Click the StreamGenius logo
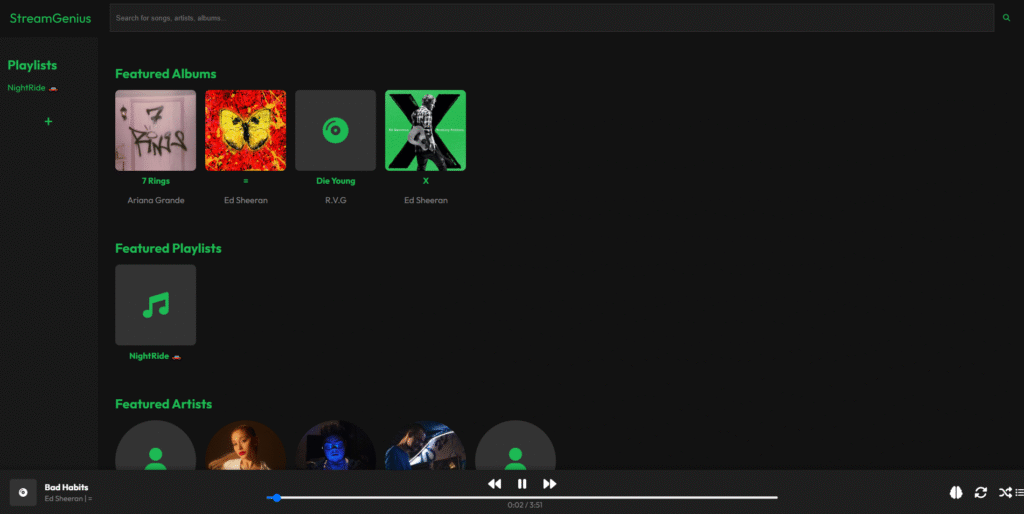Image resolution: width=1024 pixels, height=514 pixels. (50, 18)
